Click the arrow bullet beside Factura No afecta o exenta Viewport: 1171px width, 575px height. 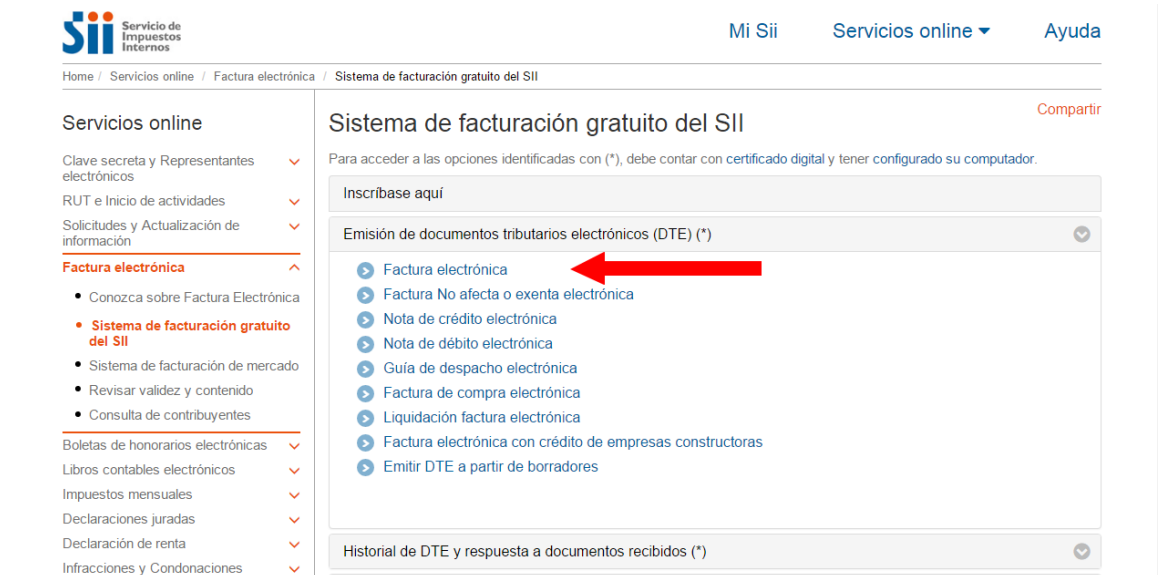[365, 295]
